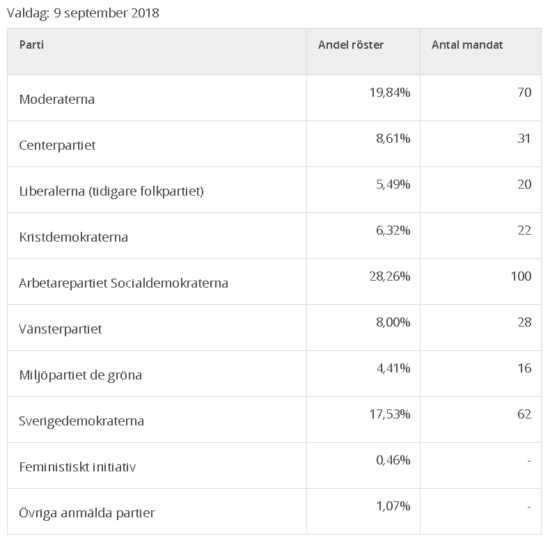This screenshot has width=550, height=541.
Task: Click the Antal mandat column header
Action: [481, 52]
